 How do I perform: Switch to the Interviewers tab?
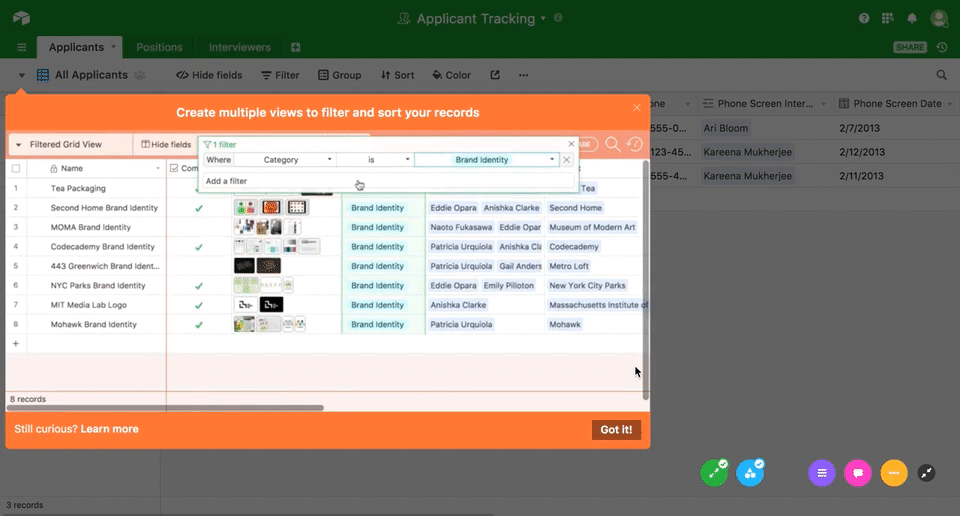(239, 47)
